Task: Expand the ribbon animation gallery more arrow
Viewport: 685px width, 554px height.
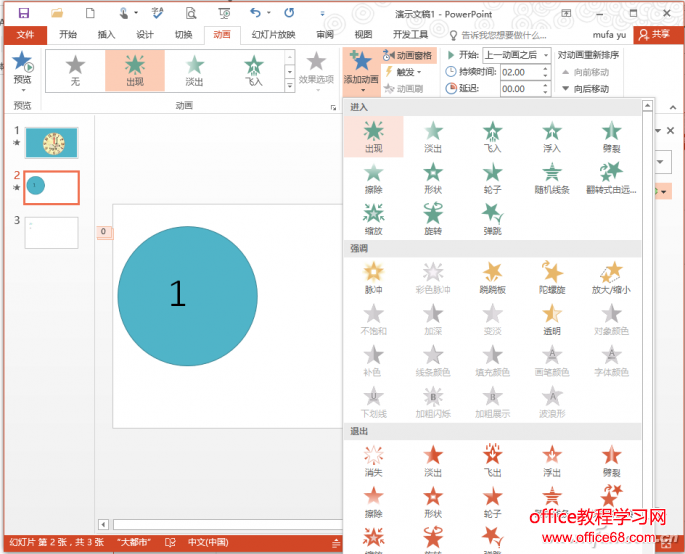Action: click(x=291, y=88)
